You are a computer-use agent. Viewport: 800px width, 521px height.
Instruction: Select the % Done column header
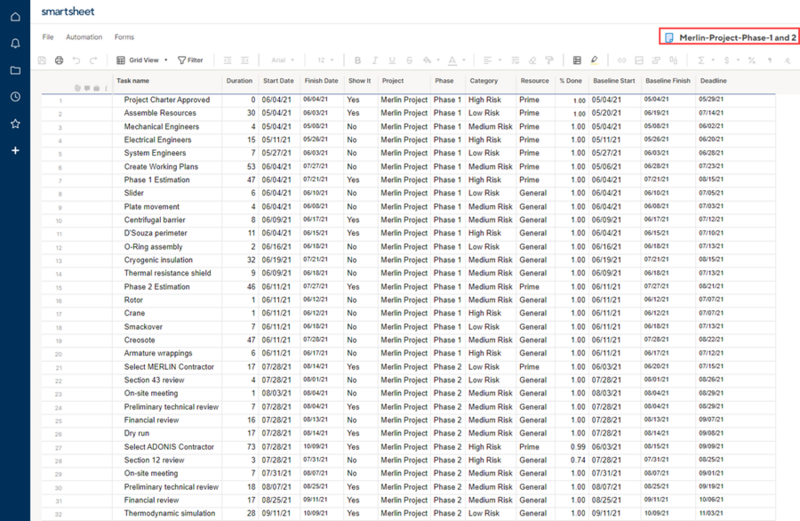pos(570,81)
